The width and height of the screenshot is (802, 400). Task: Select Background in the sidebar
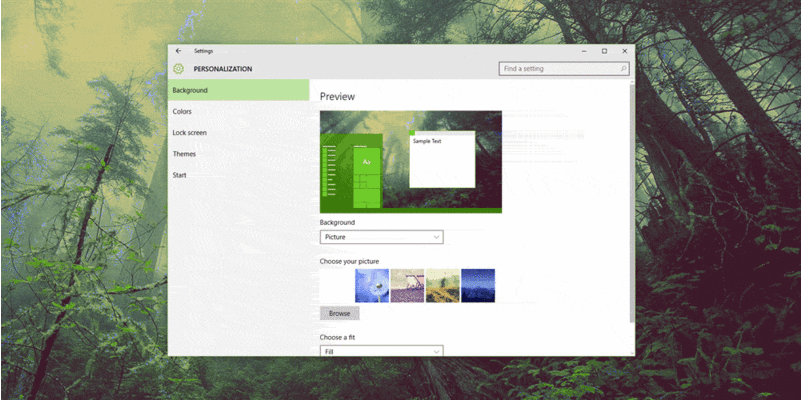238,90
